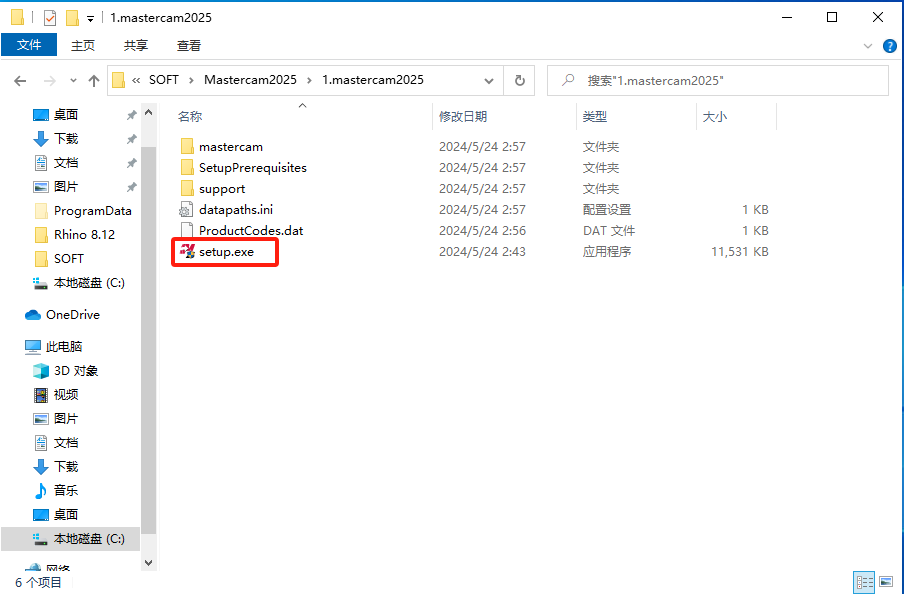This screenshot has width=904, height=594.
Task: Open pinned 文档 quick access item
Action: (x=56, y=163)
